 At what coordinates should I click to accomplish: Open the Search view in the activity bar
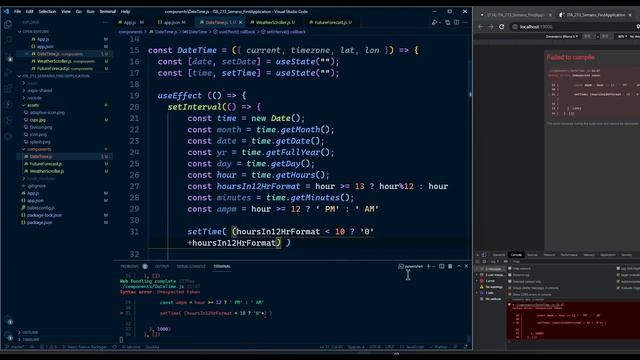[8, 40]
